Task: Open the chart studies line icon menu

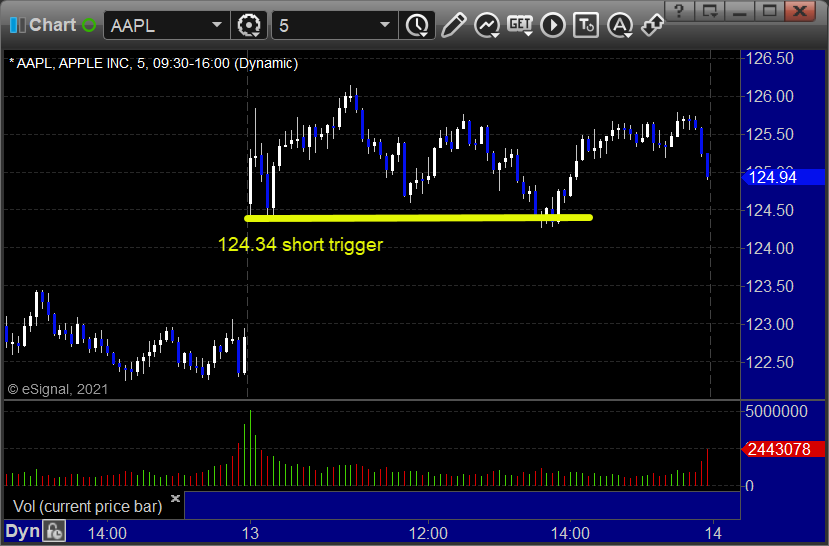Action: coord(487,25)
